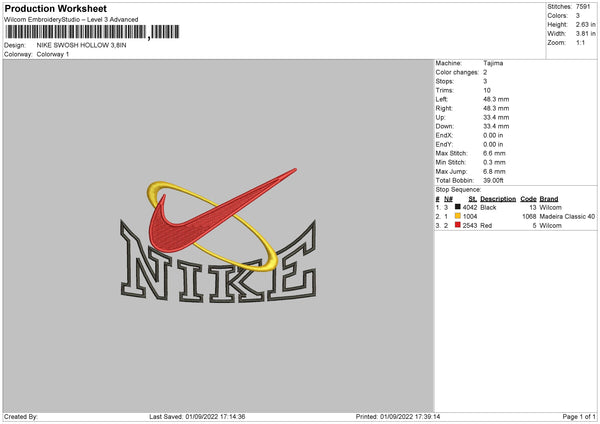This screenshot has width=600, height=424.
Task: Click the Total Bobbin value 39.00ft
Action: coord(493,181)
